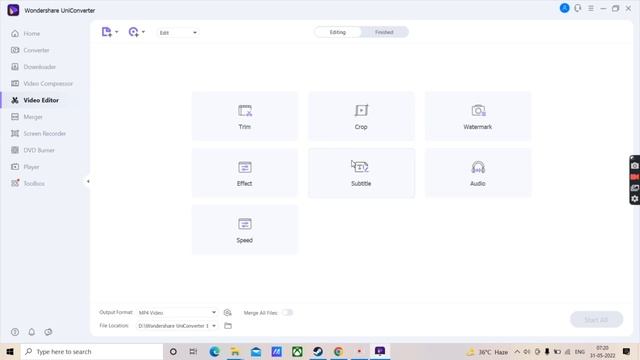This screenshot has height=360, width=640.
Task: Open output format settings icon
Action: click(x=228, y=313)
